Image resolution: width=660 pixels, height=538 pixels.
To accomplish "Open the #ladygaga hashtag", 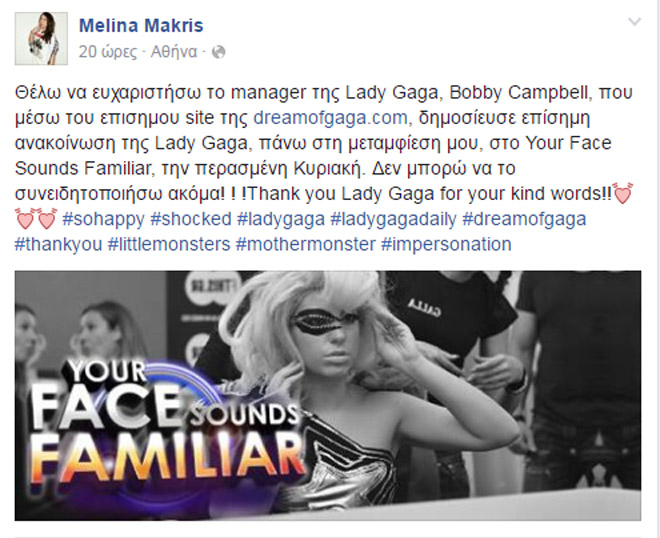I will pos(281,219).
